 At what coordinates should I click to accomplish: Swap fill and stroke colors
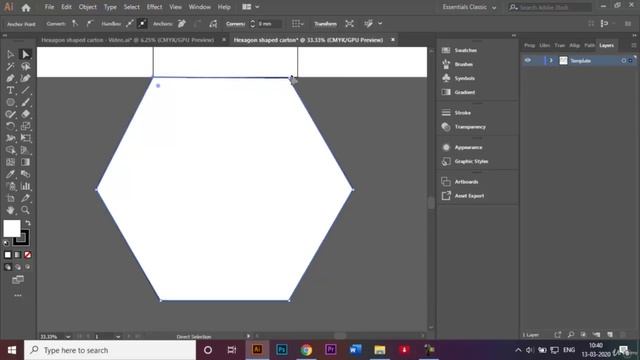coord(27,223)
